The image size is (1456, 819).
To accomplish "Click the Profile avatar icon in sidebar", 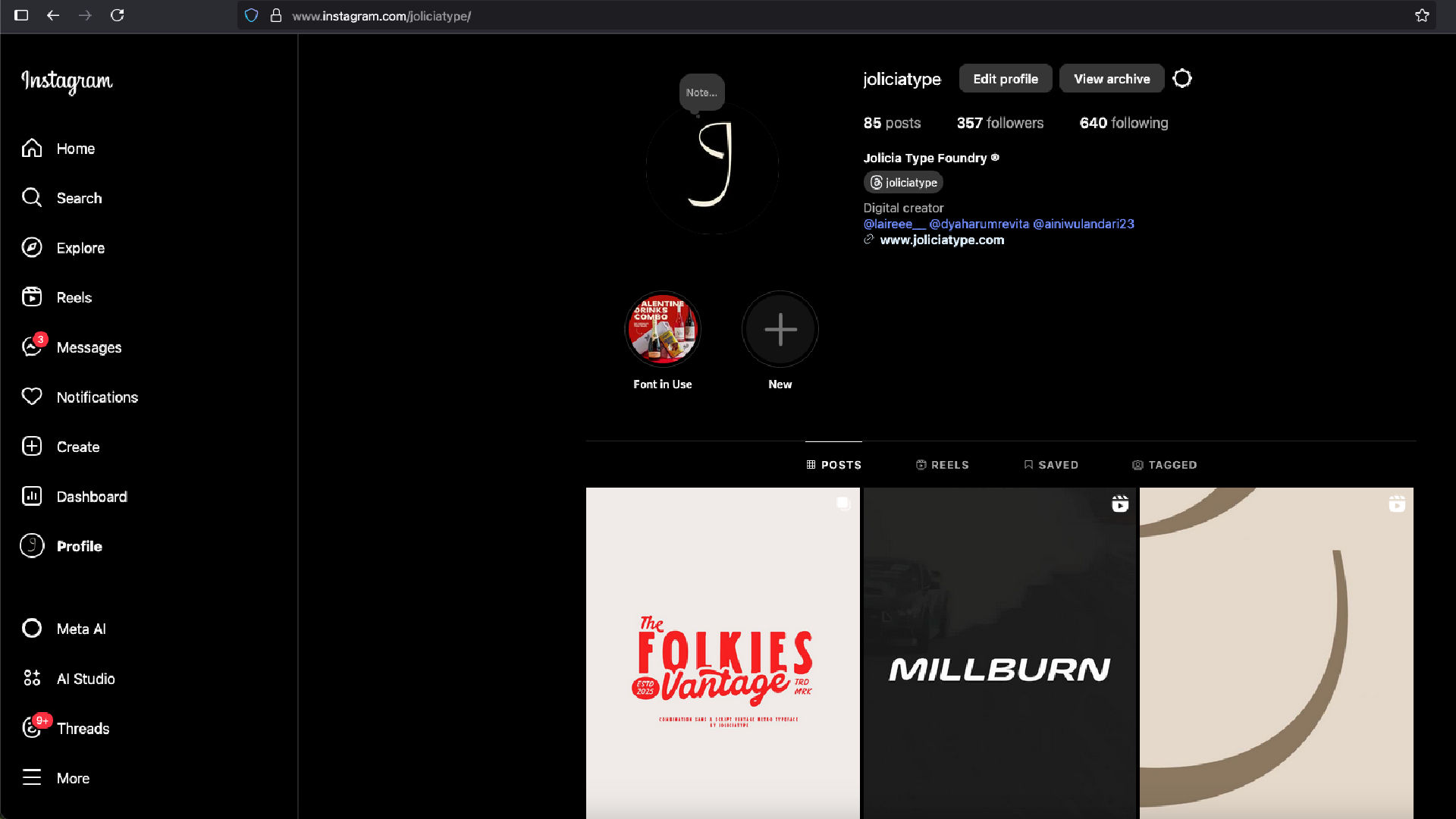I will pos(32,545).
